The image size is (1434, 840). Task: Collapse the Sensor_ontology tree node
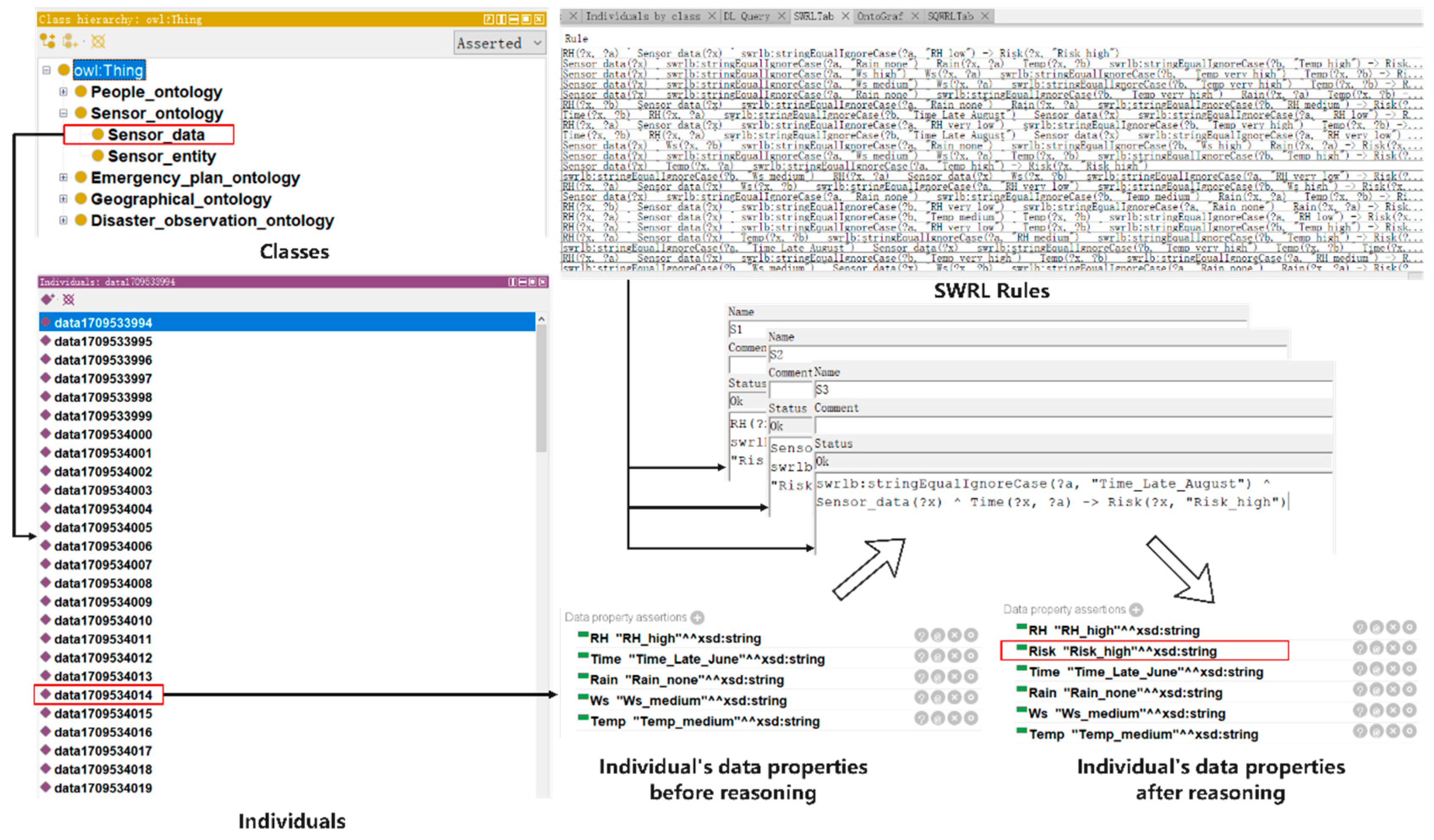(63, 113)
